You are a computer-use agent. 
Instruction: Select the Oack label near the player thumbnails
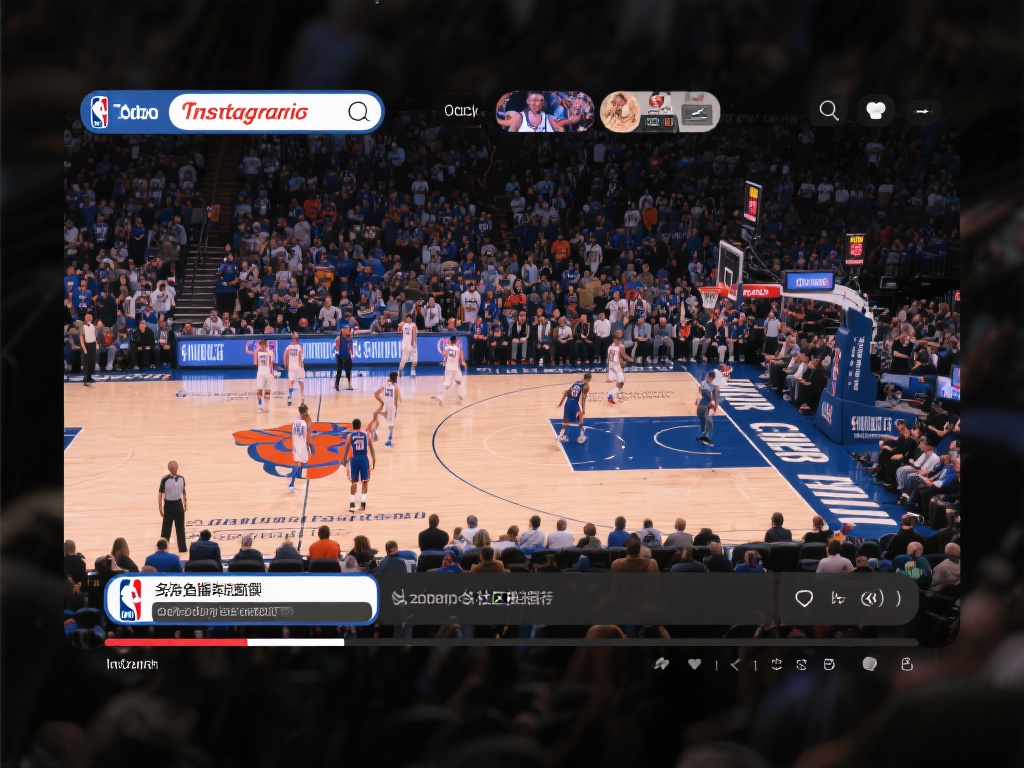(460, 113)
